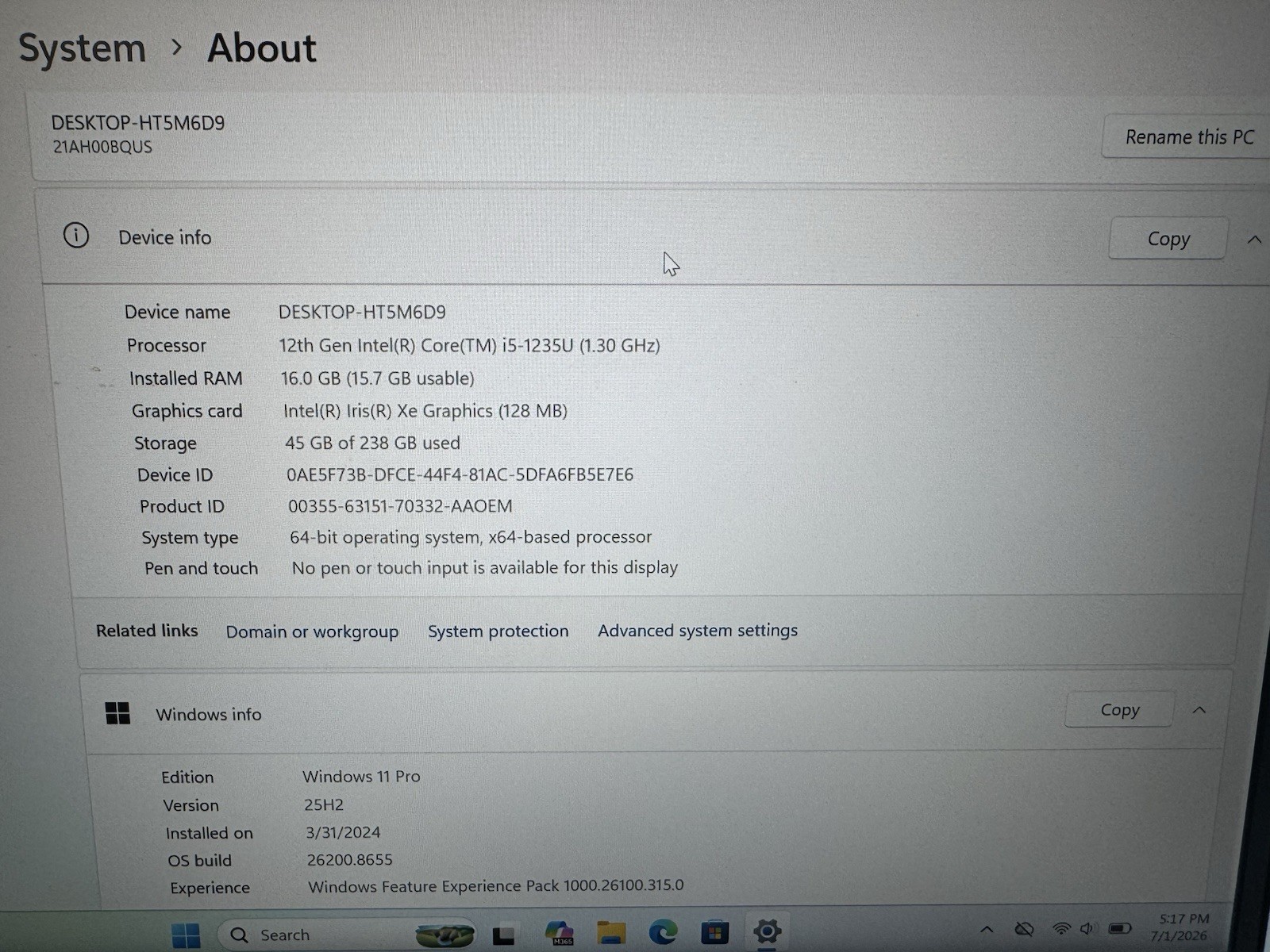Click the Product ID value 00355-63151-70332-AAOEM
Screen dimensions: 1270x952
[400, 506]
